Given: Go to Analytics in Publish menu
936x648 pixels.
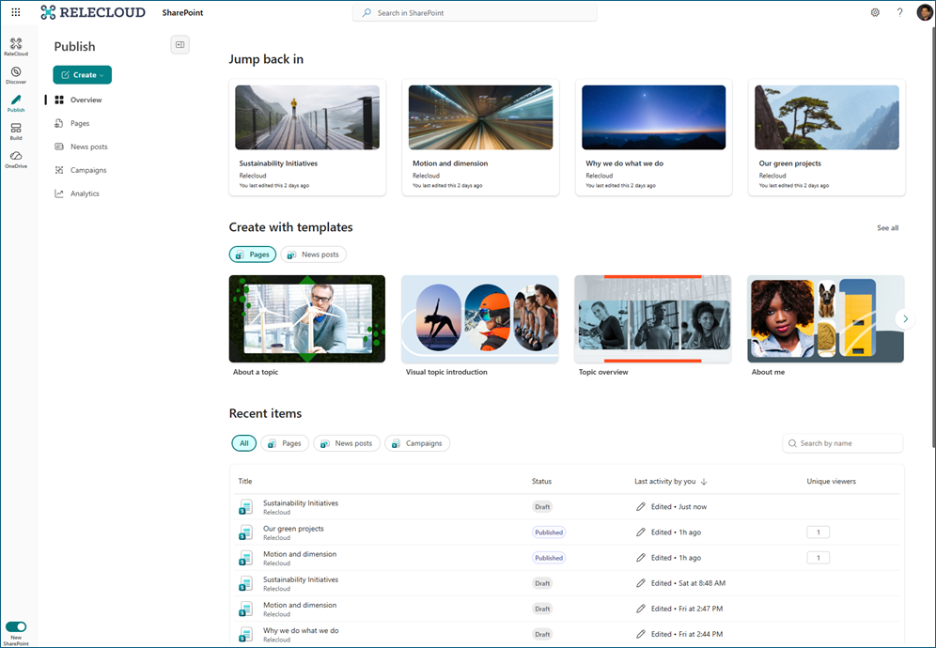Looking at the screenshot, I should [84, 194].
